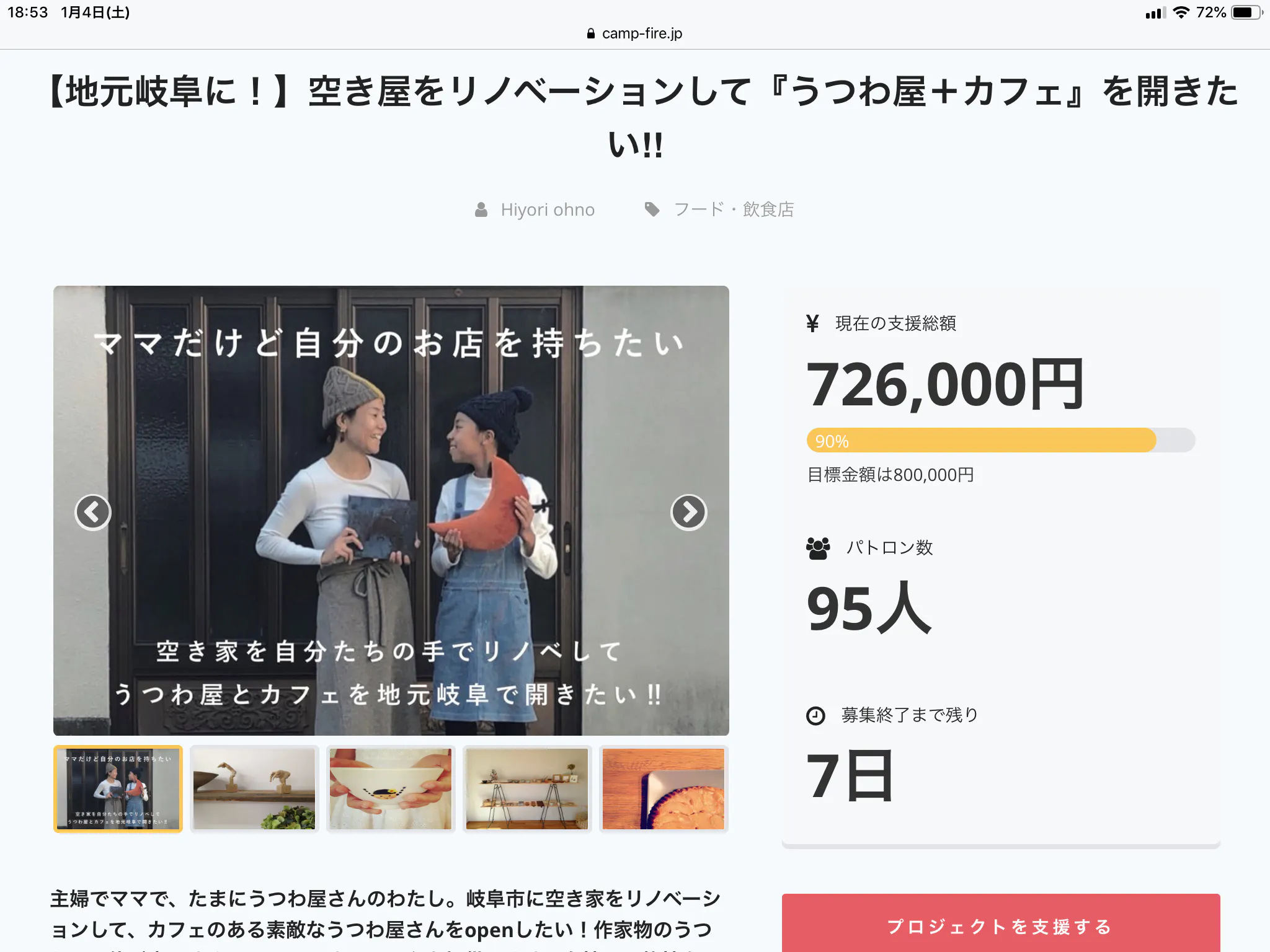Image resolution: width=1270 pixels, height=952 pixels.
Task: Tap the lock icon in address bar
Action: pos(591,33)
